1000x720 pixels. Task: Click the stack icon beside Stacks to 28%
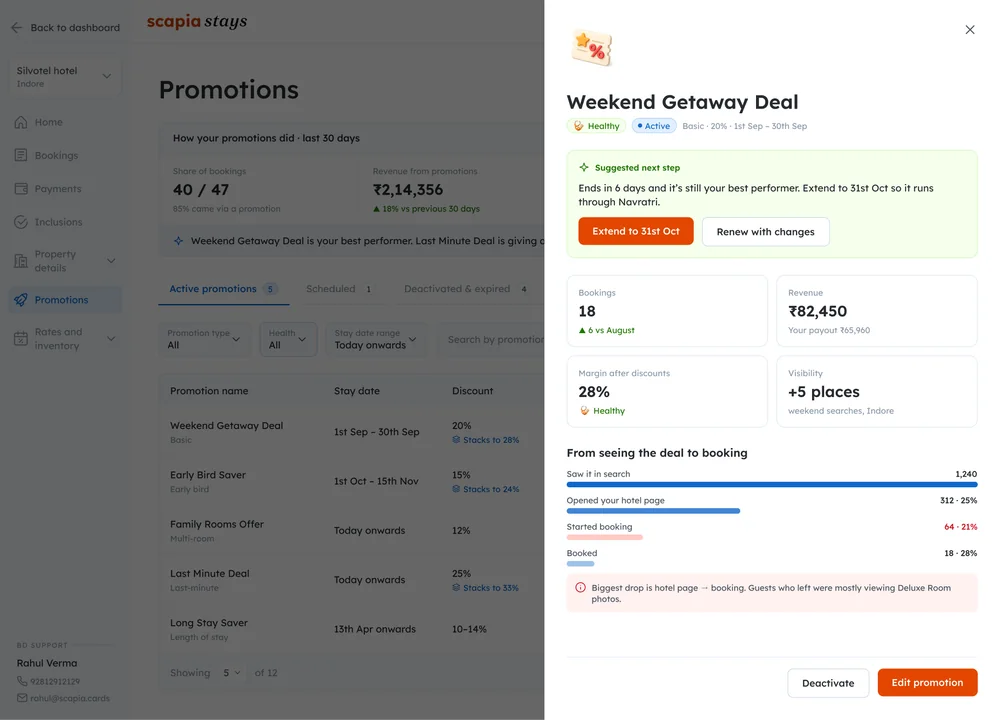point(456,439)
